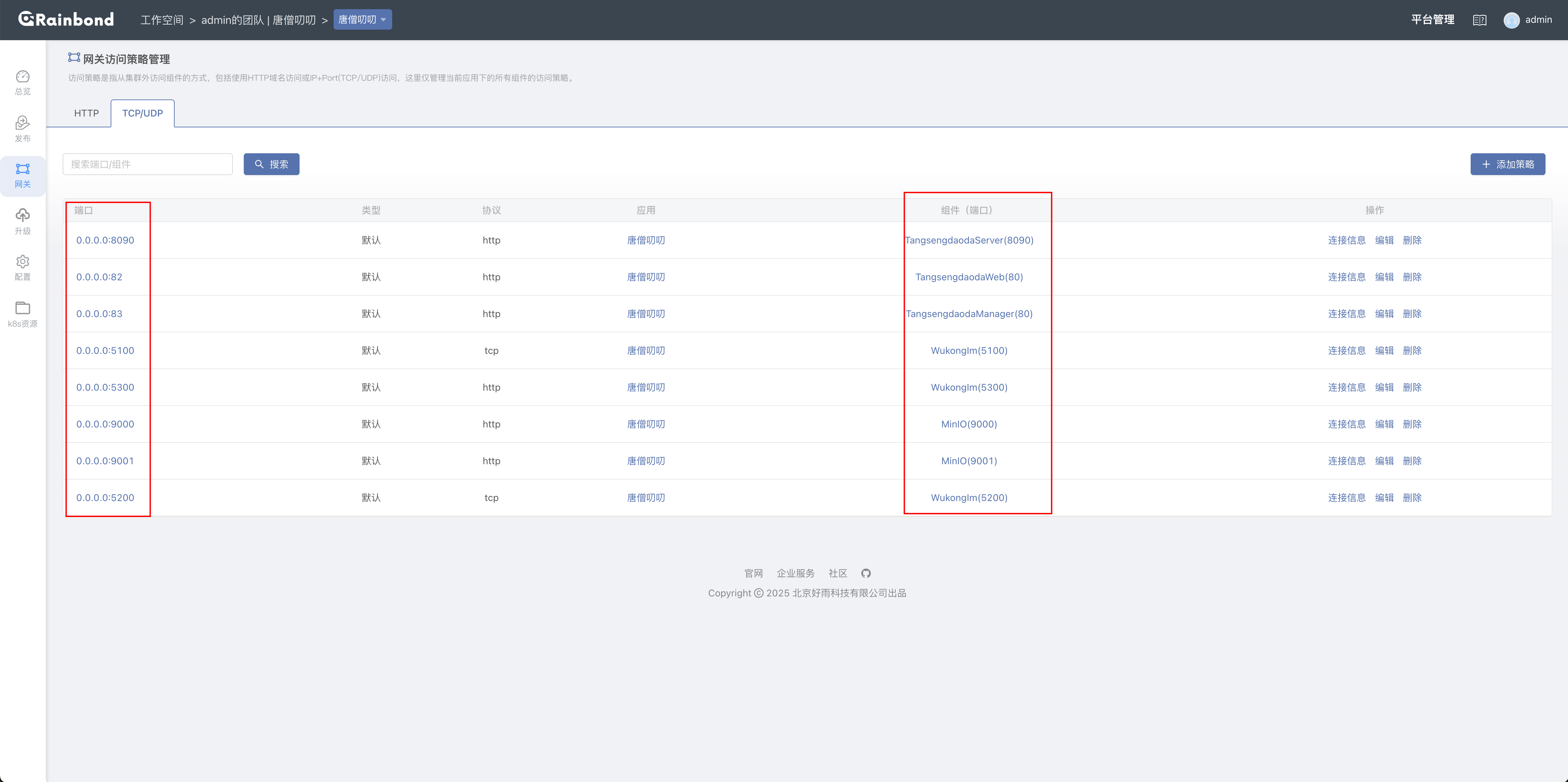Select the 网关 gateway sidebar icon
The height and width of the screenshot is (782, 1568).
22,169
